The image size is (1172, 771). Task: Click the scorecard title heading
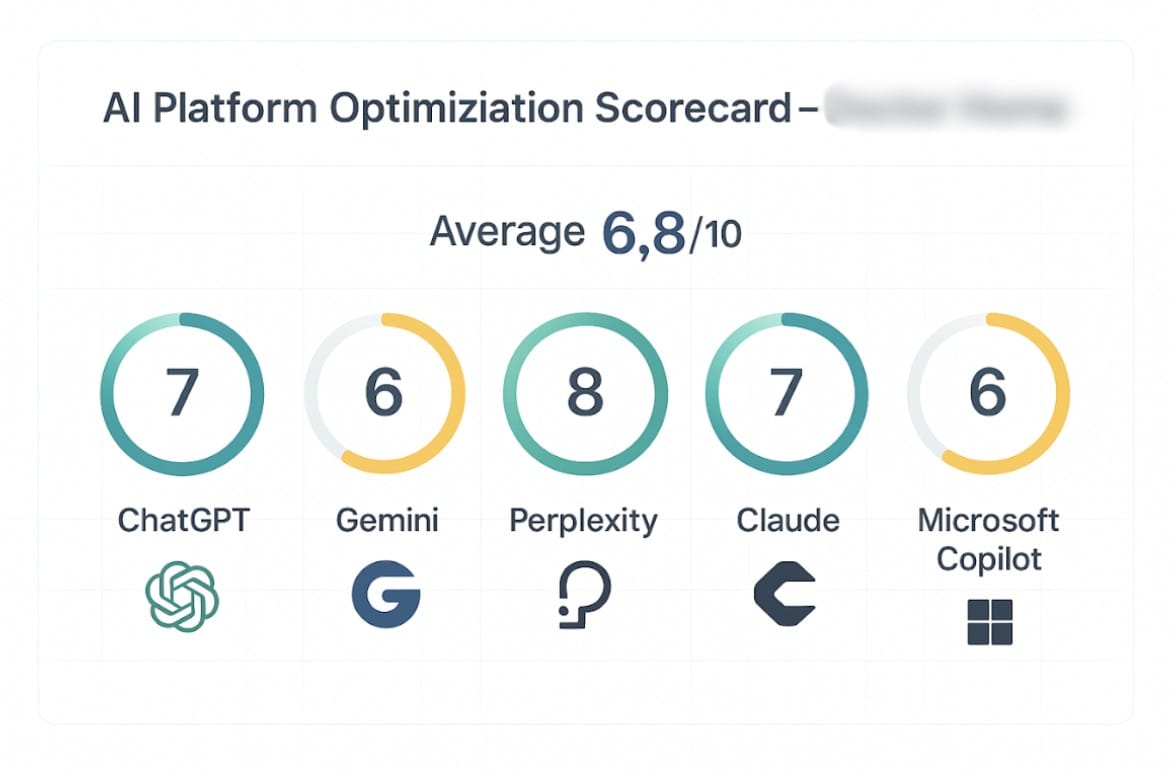tap(447, 109)
